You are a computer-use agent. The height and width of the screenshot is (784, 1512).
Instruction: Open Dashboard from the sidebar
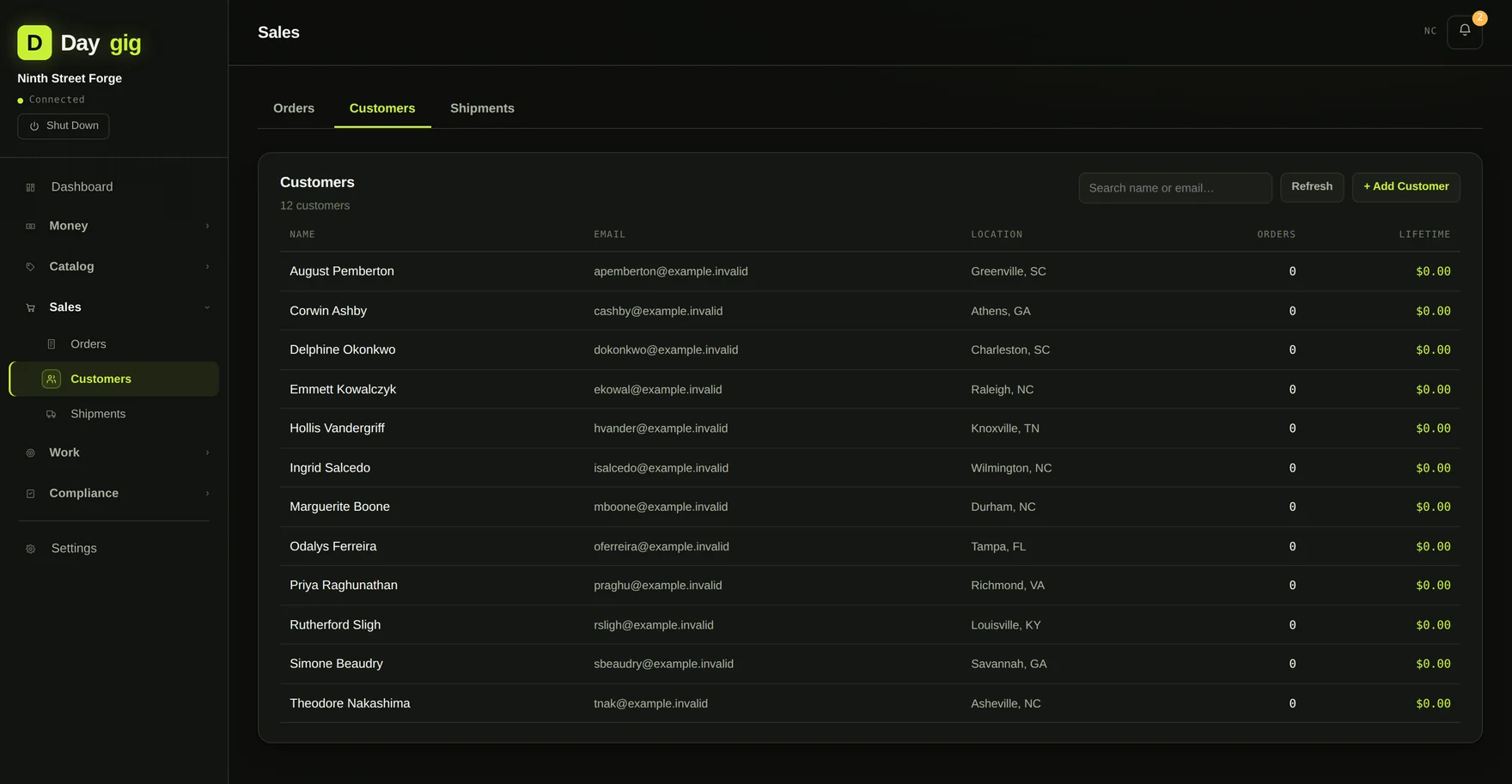pyautogui.click(x=114, y=187)
